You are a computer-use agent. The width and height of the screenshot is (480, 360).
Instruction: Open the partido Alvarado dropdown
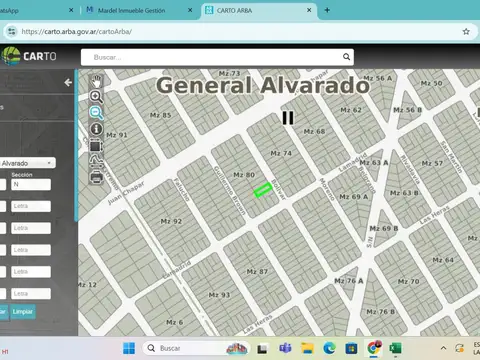[27, 163]
